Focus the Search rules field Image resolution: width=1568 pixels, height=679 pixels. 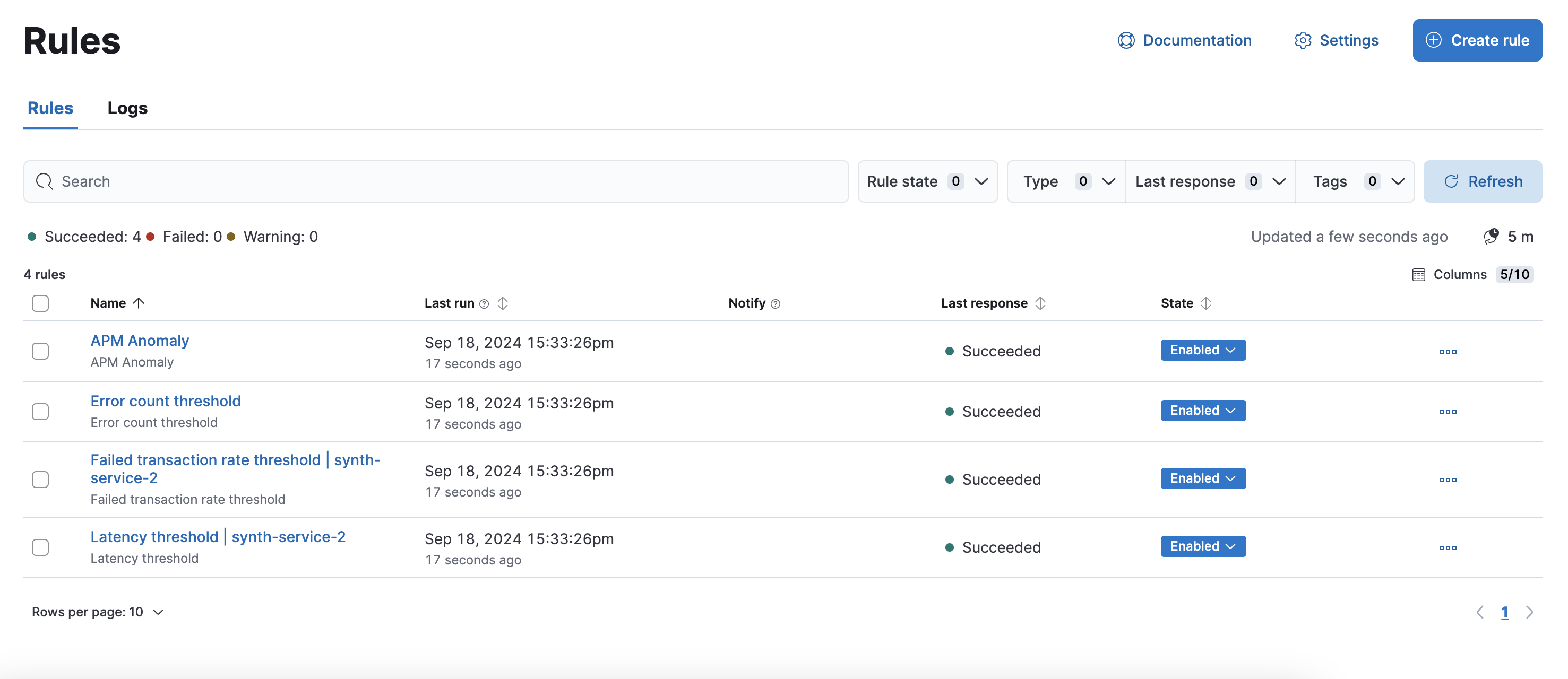pos(436,181)
